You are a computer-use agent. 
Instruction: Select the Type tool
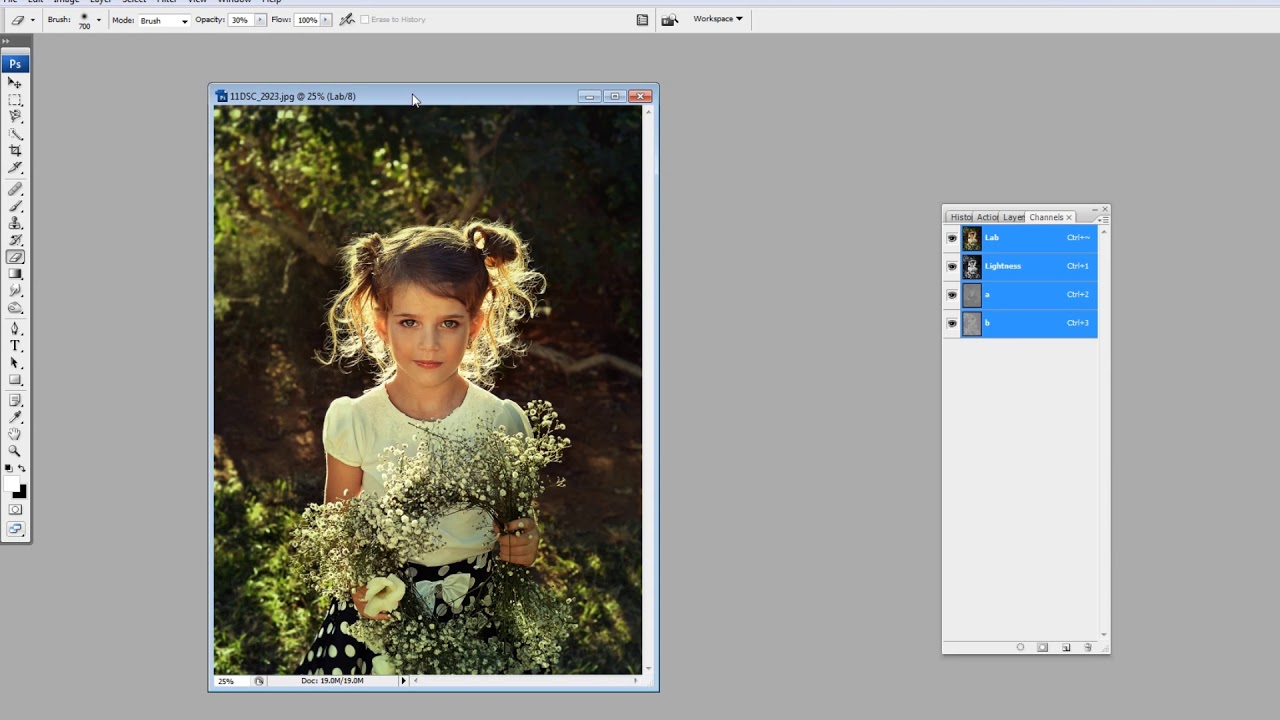tap(15, 346)
